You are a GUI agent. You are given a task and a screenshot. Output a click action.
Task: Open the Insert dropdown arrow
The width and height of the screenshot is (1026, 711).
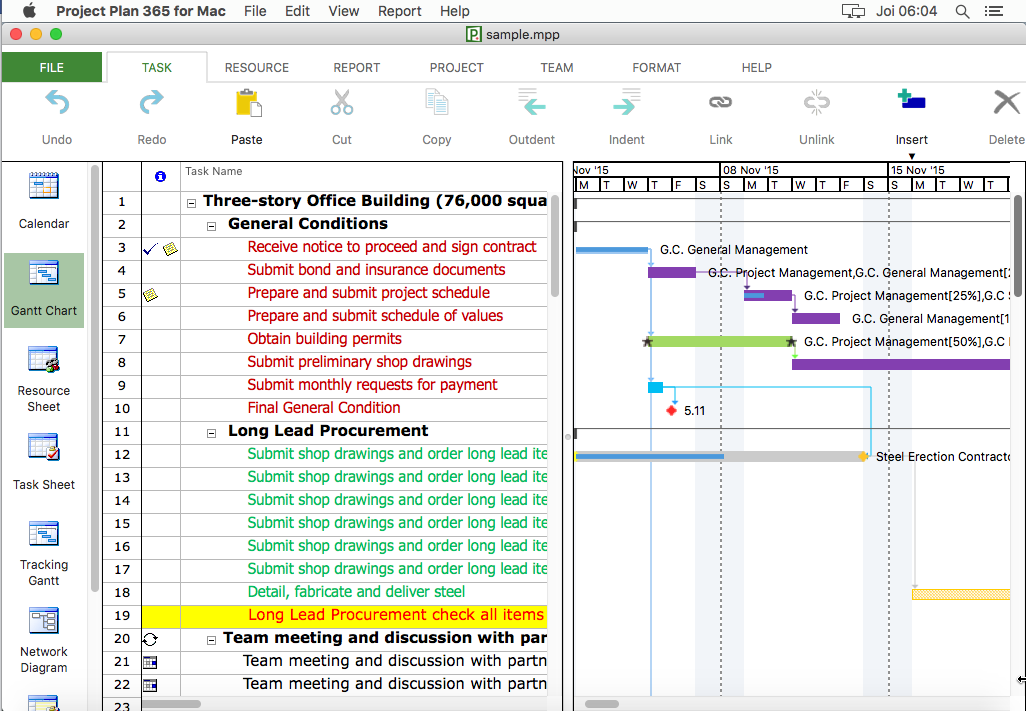[x=911, y=156]
